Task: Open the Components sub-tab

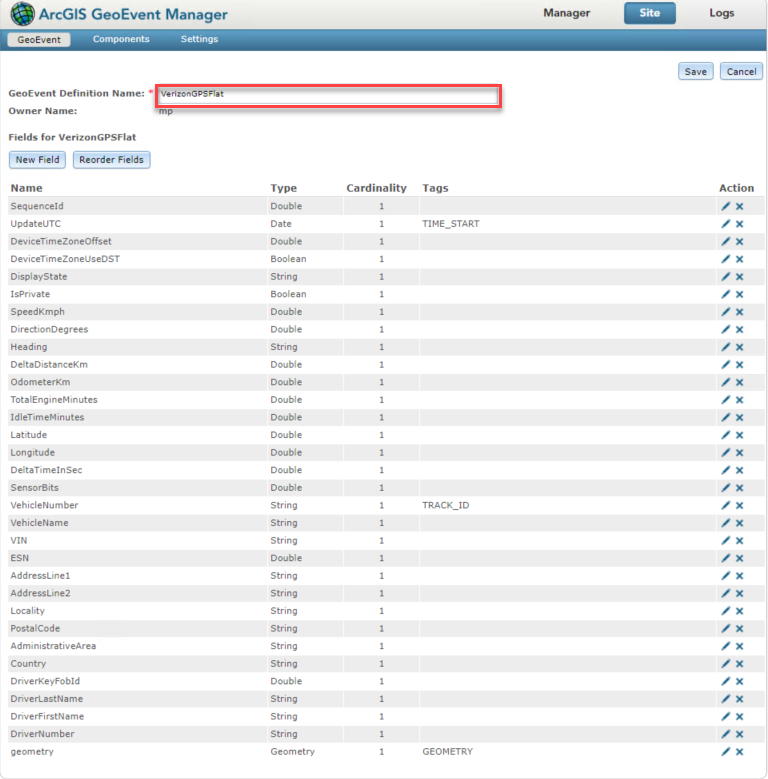Action: tap(121, 39)
